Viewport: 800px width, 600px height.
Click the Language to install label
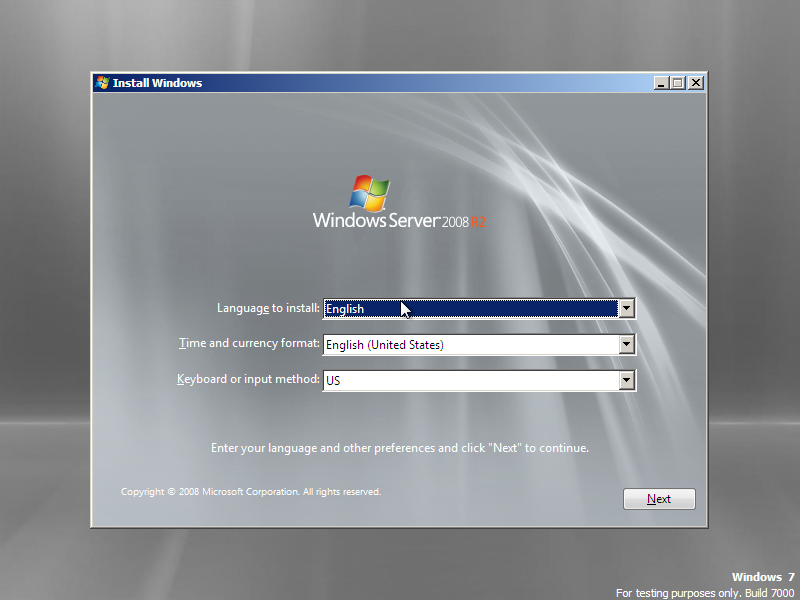click(x=270, y=308)
